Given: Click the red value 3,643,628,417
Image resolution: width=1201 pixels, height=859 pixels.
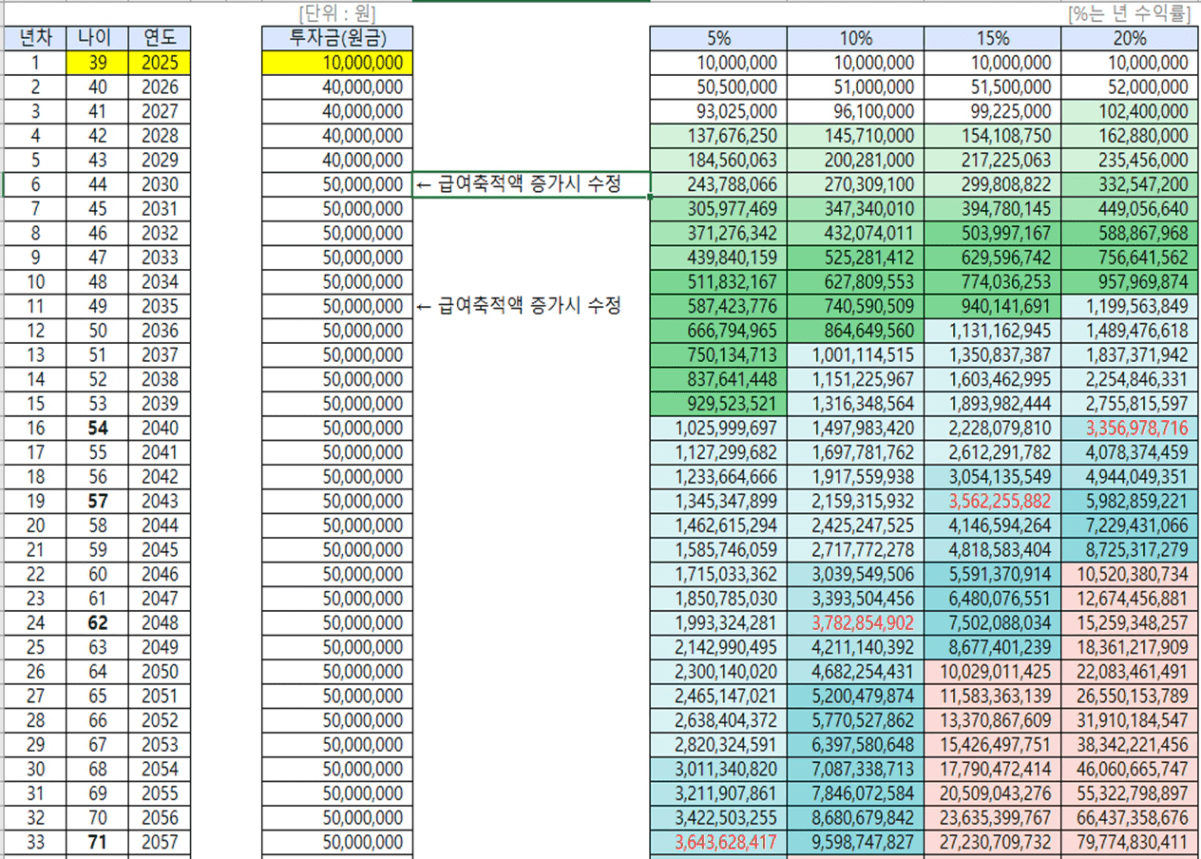Looking at the screenshot, I should pyautogui.click(x=718, y=842).
